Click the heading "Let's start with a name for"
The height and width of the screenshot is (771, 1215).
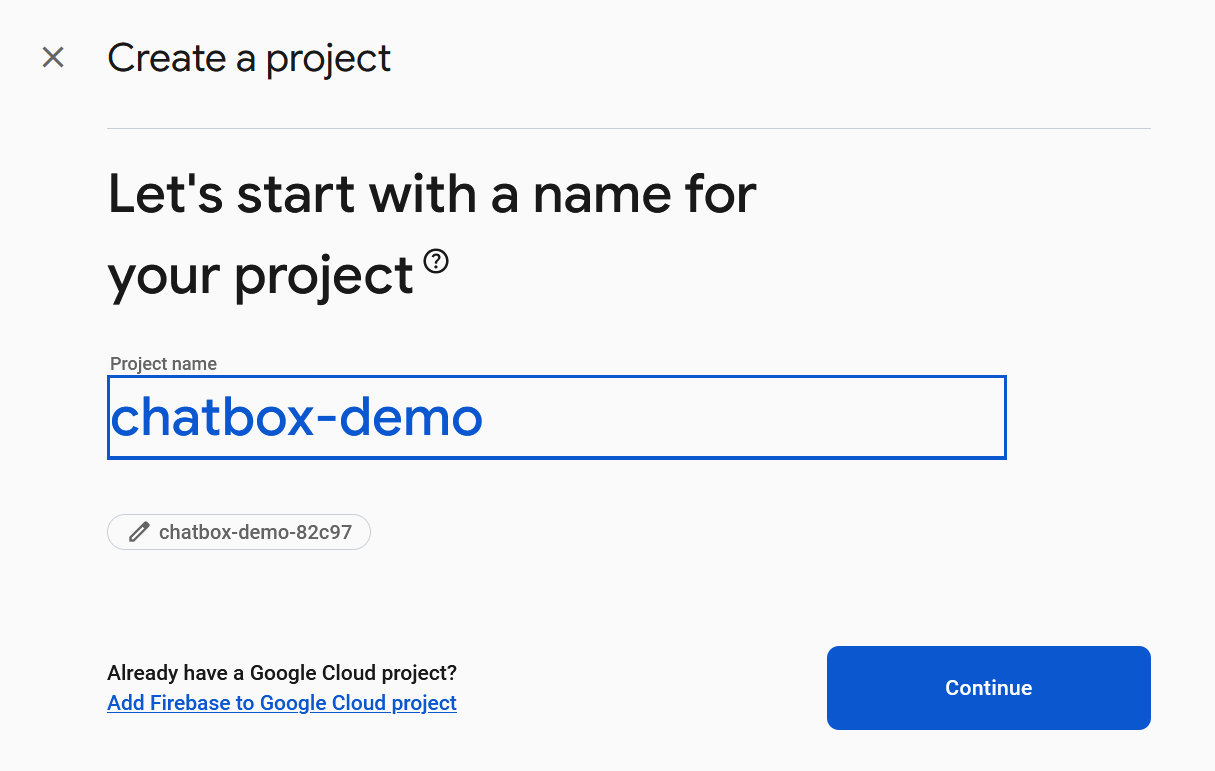pyautogui.click(x=432, y=194)
